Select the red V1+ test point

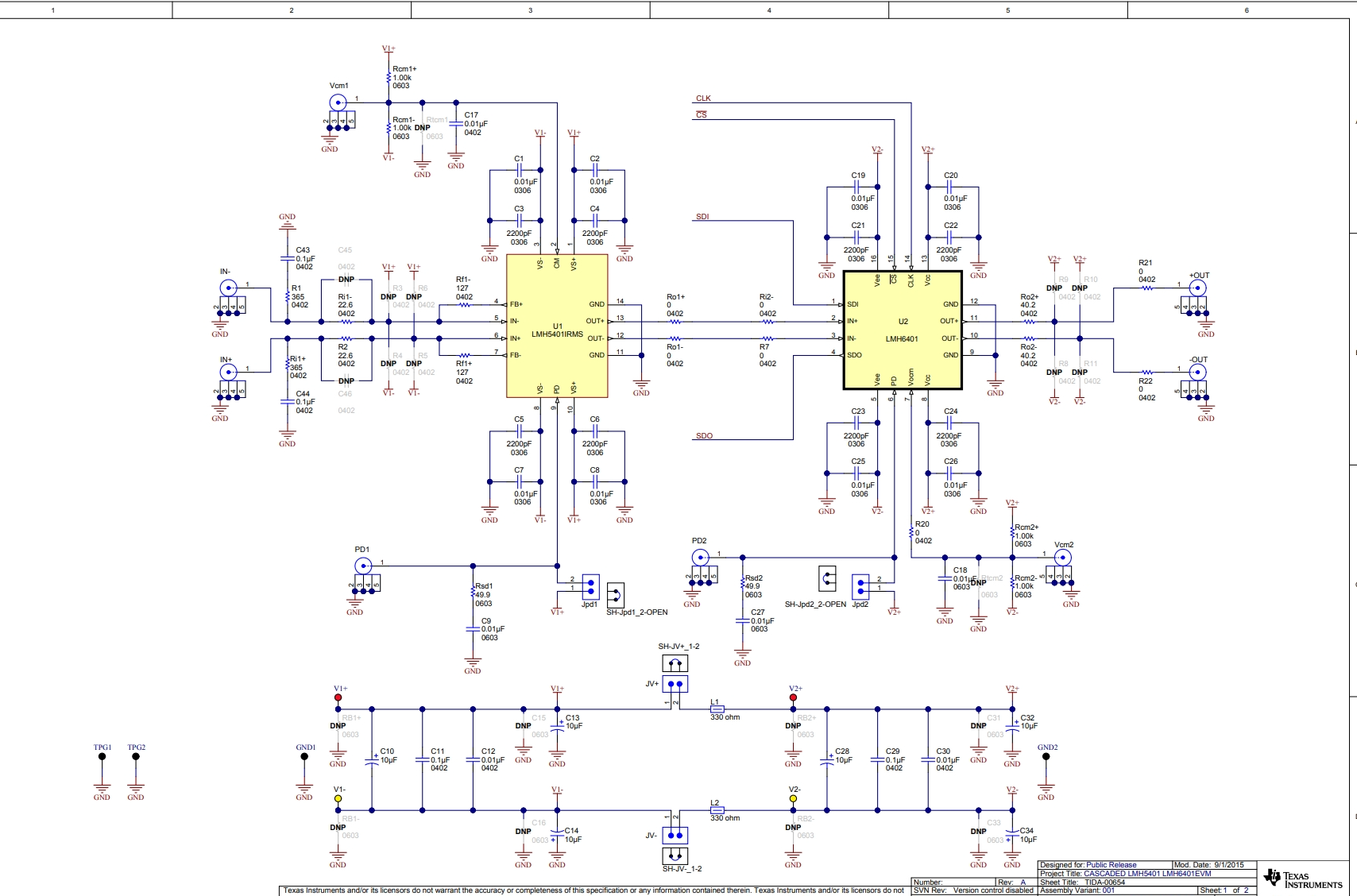click(x=338, y=698)
